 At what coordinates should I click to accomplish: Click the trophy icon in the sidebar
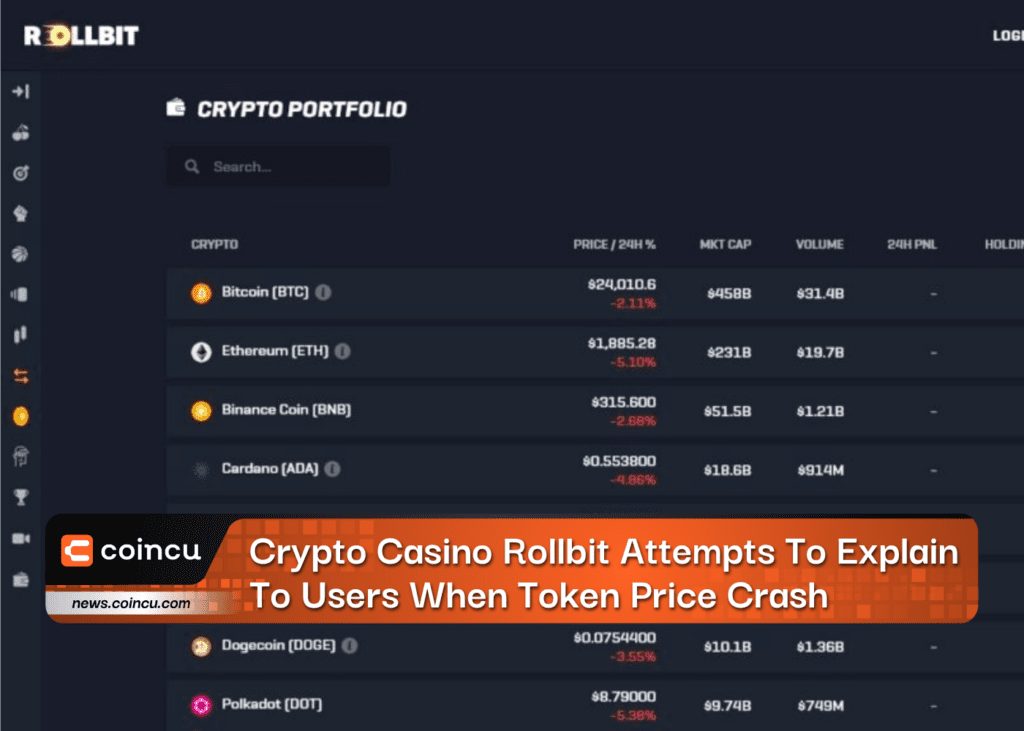click(20, 497)
